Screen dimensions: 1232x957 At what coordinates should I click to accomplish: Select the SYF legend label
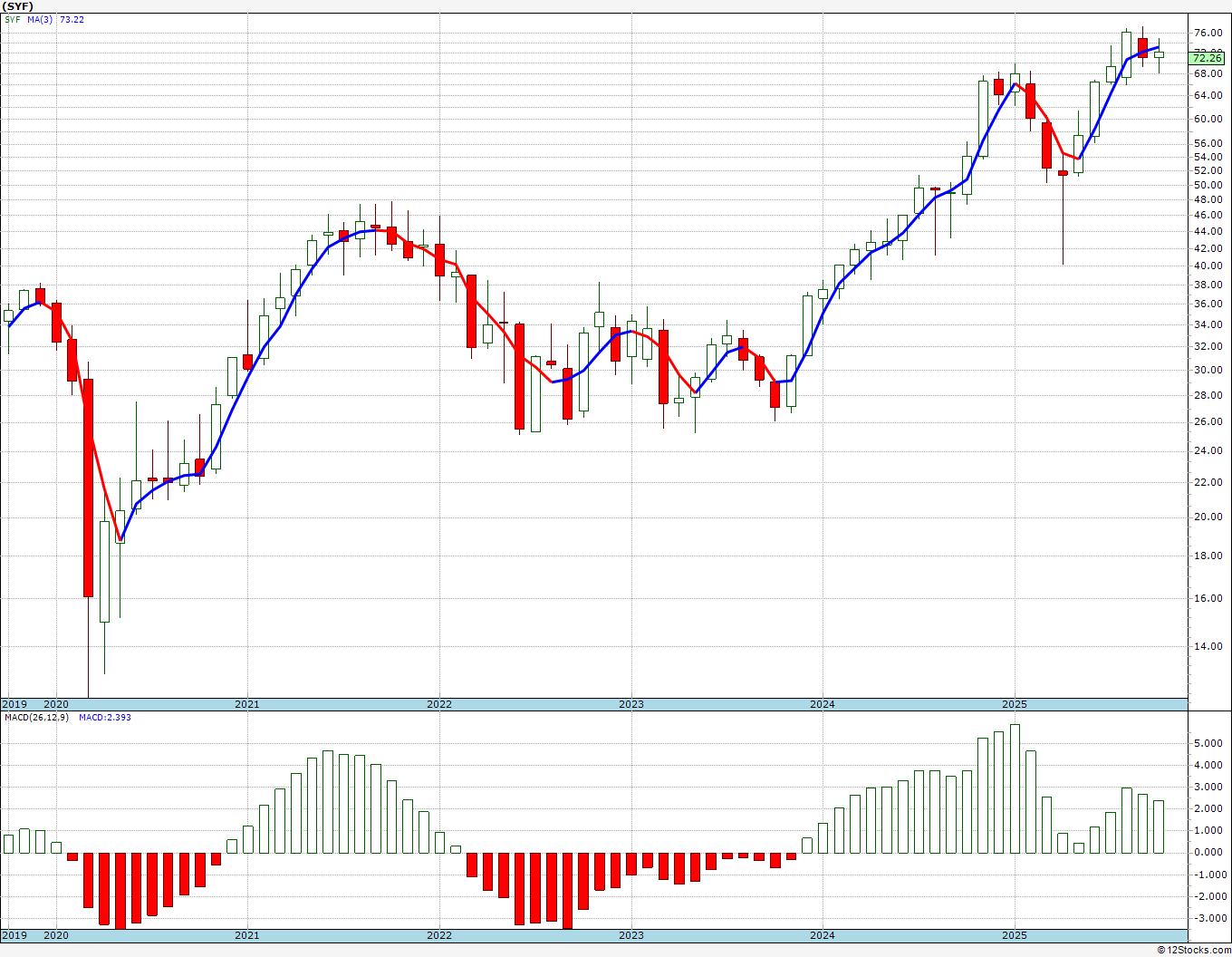pos(12,19)
